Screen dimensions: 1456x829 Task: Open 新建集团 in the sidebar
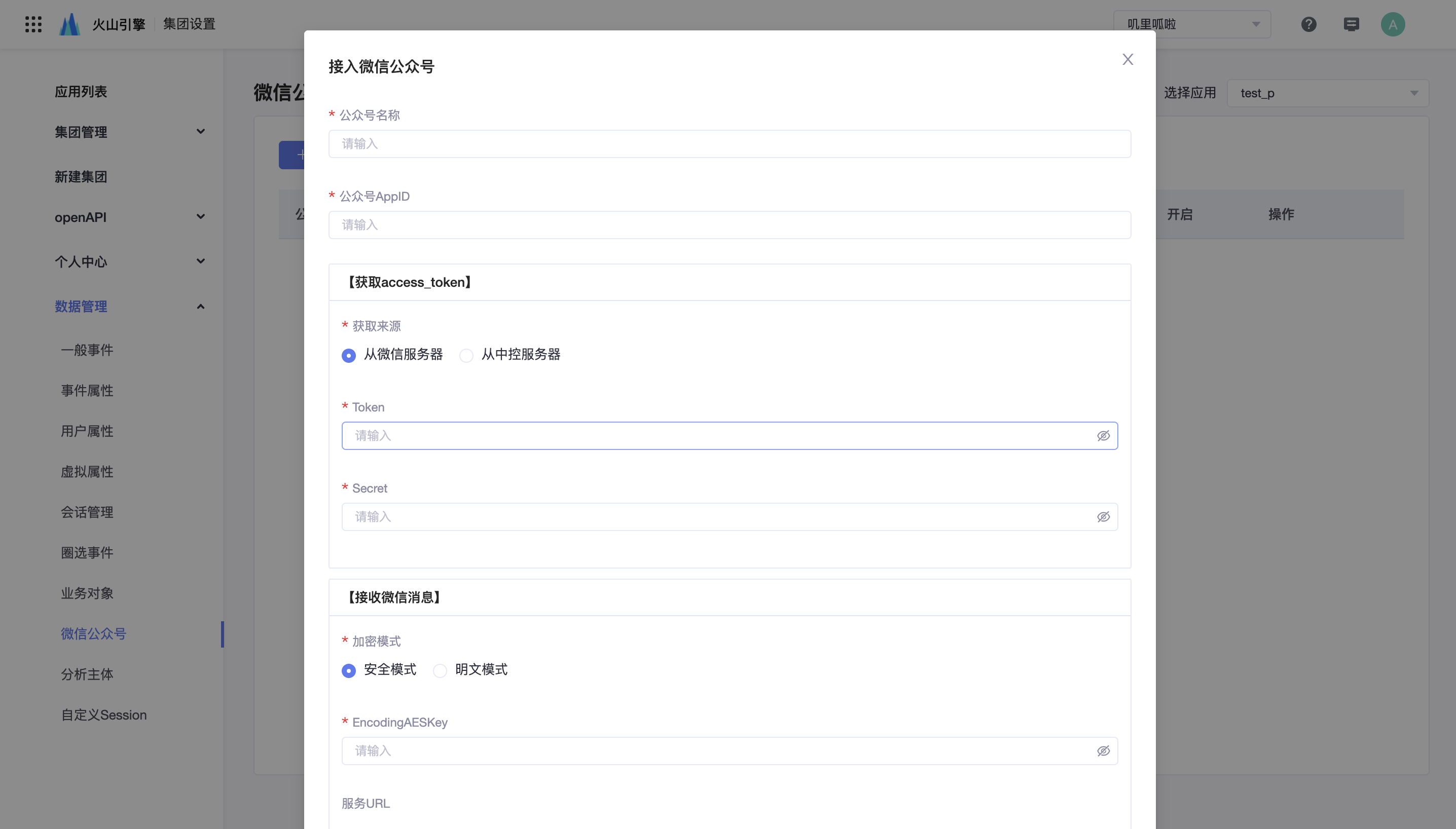(81, 176)
